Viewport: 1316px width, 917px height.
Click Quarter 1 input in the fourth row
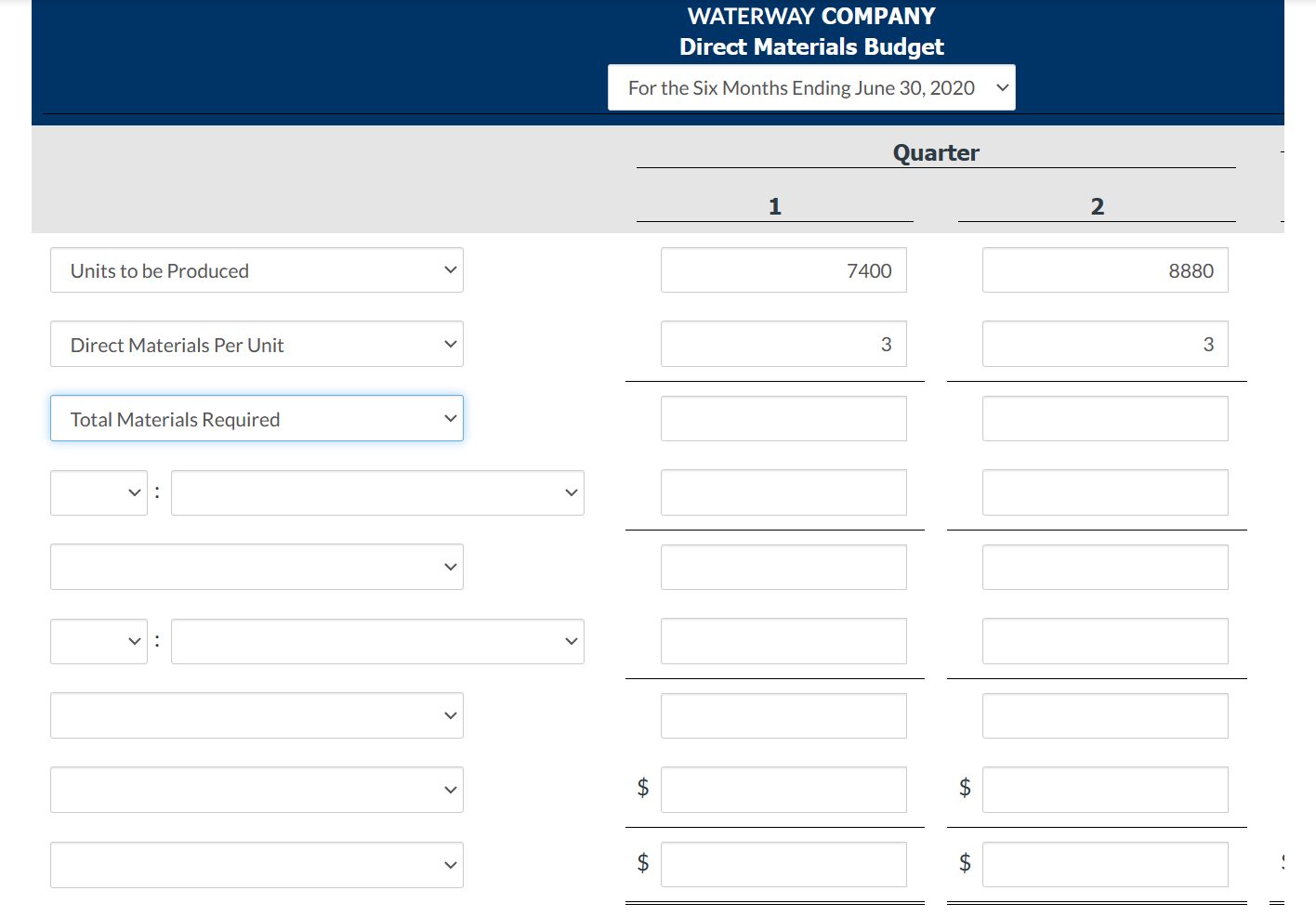[783, 492]
